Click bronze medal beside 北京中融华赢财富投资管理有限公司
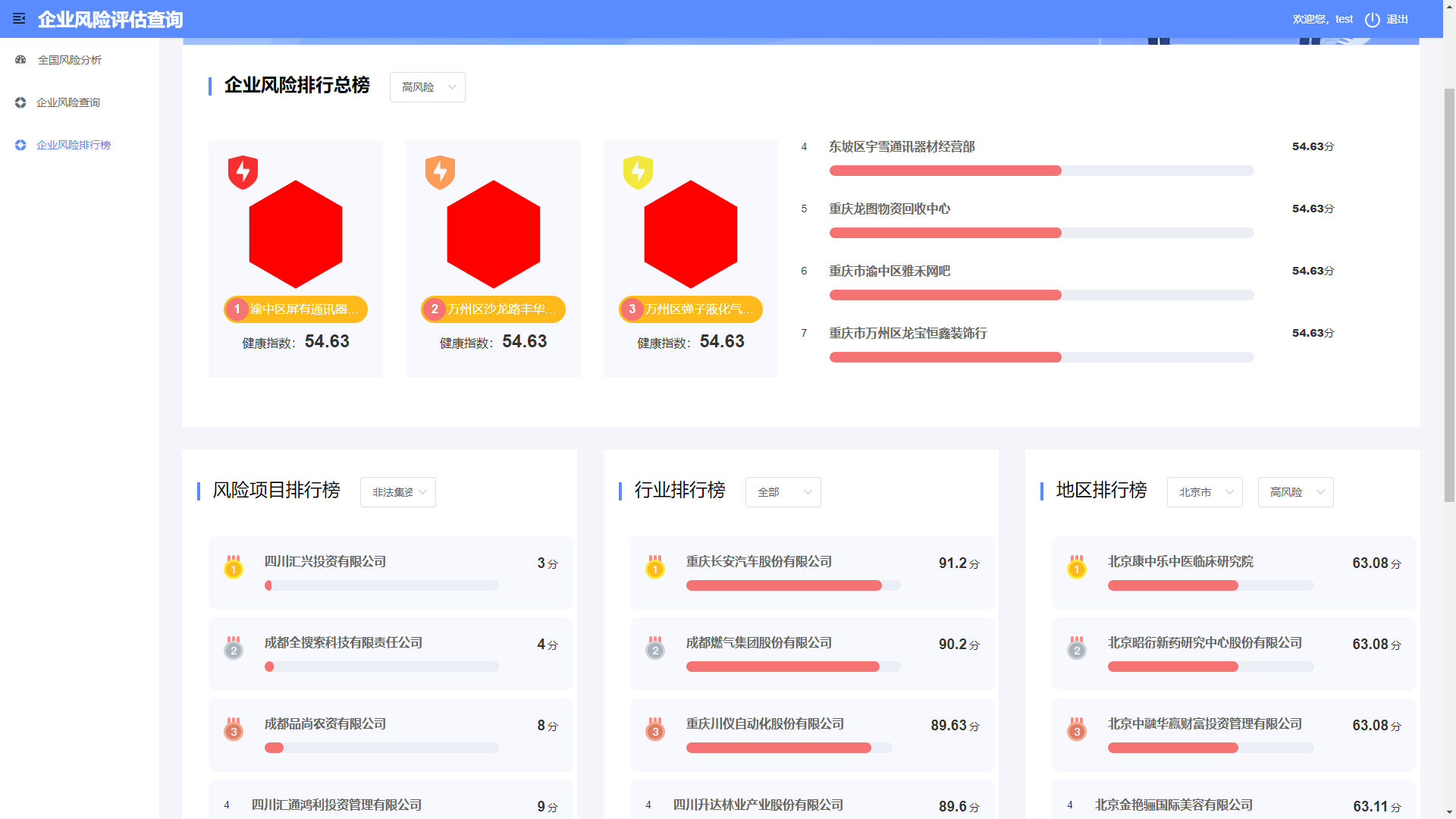Screen dimensions: 1456x819 click(1077, 729)
